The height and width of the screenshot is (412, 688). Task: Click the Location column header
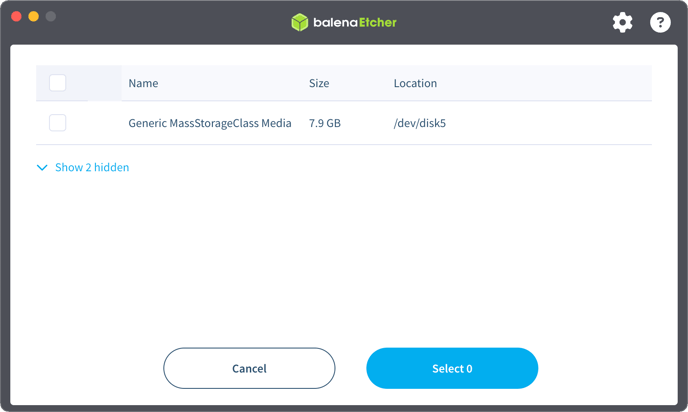[415, 83]
